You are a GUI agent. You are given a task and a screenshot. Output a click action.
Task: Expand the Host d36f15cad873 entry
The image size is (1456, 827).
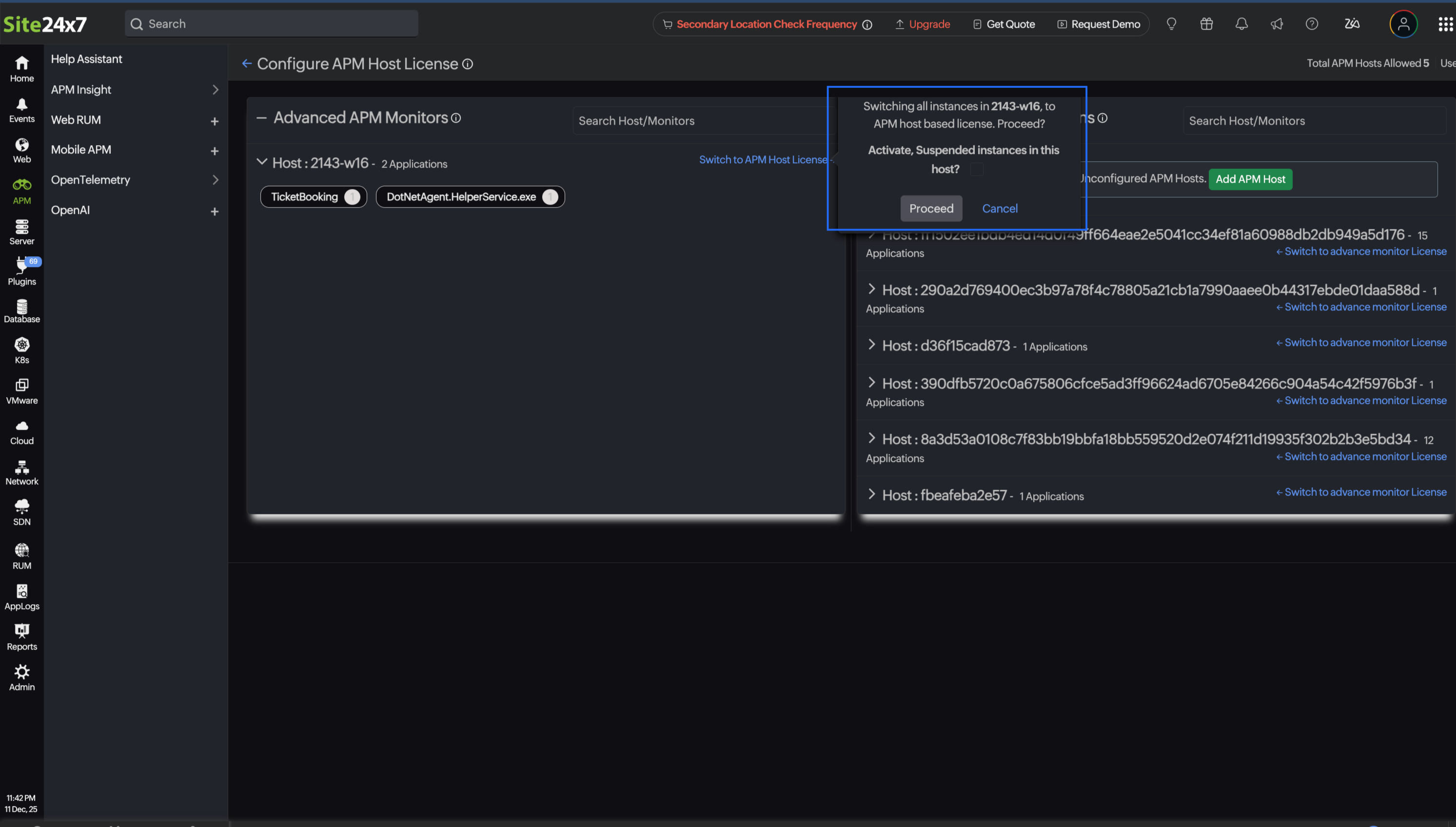(872, 346)
